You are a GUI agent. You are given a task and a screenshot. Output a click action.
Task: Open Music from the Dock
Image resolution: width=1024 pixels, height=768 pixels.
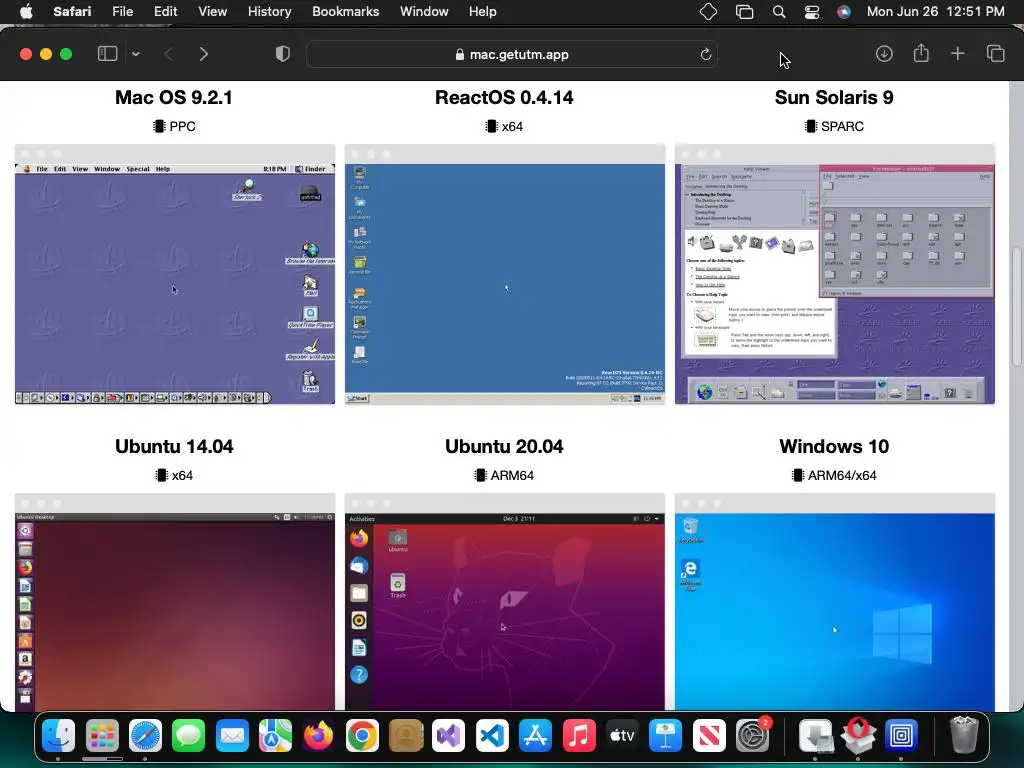click(579, 736)
